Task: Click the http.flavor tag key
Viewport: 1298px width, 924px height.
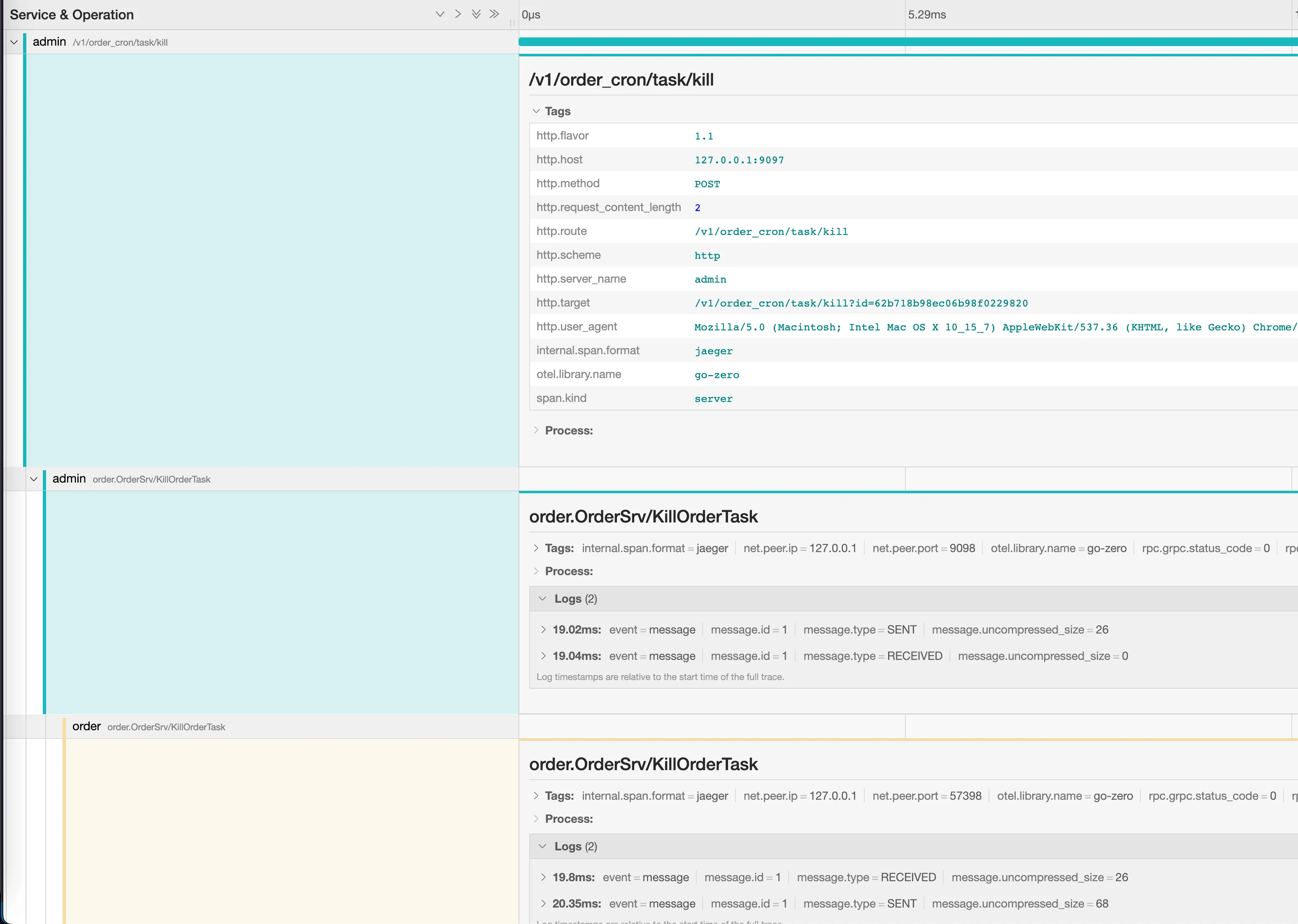Action: pos(562,135)
